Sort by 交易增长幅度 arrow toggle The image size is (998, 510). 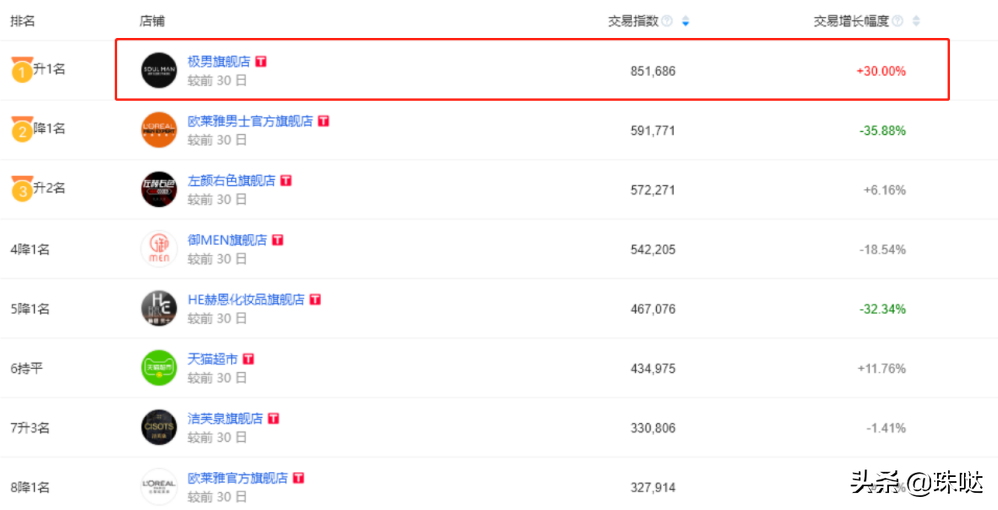pos(917,21)
